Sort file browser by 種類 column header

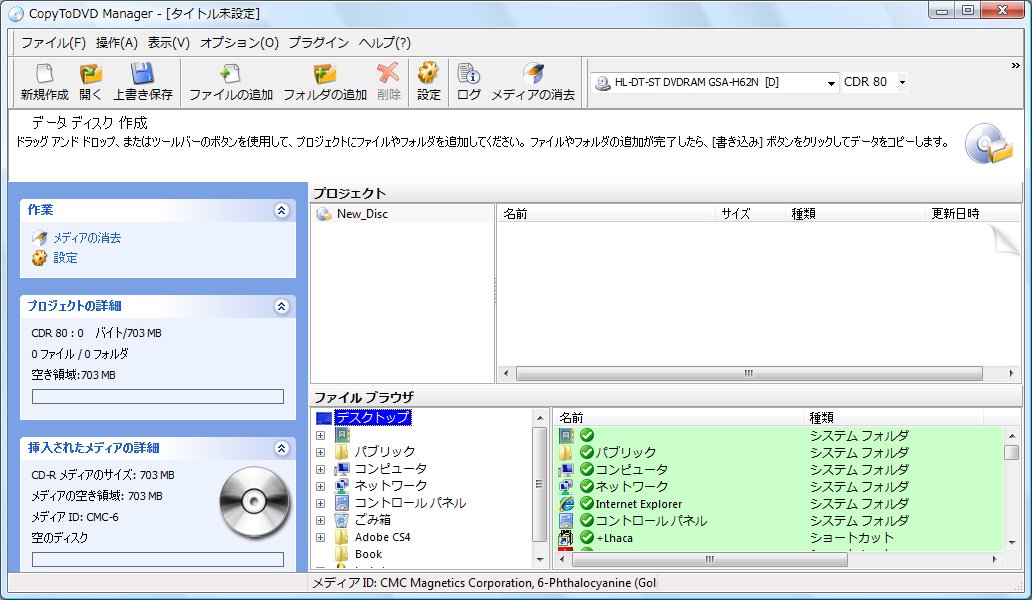894,418
